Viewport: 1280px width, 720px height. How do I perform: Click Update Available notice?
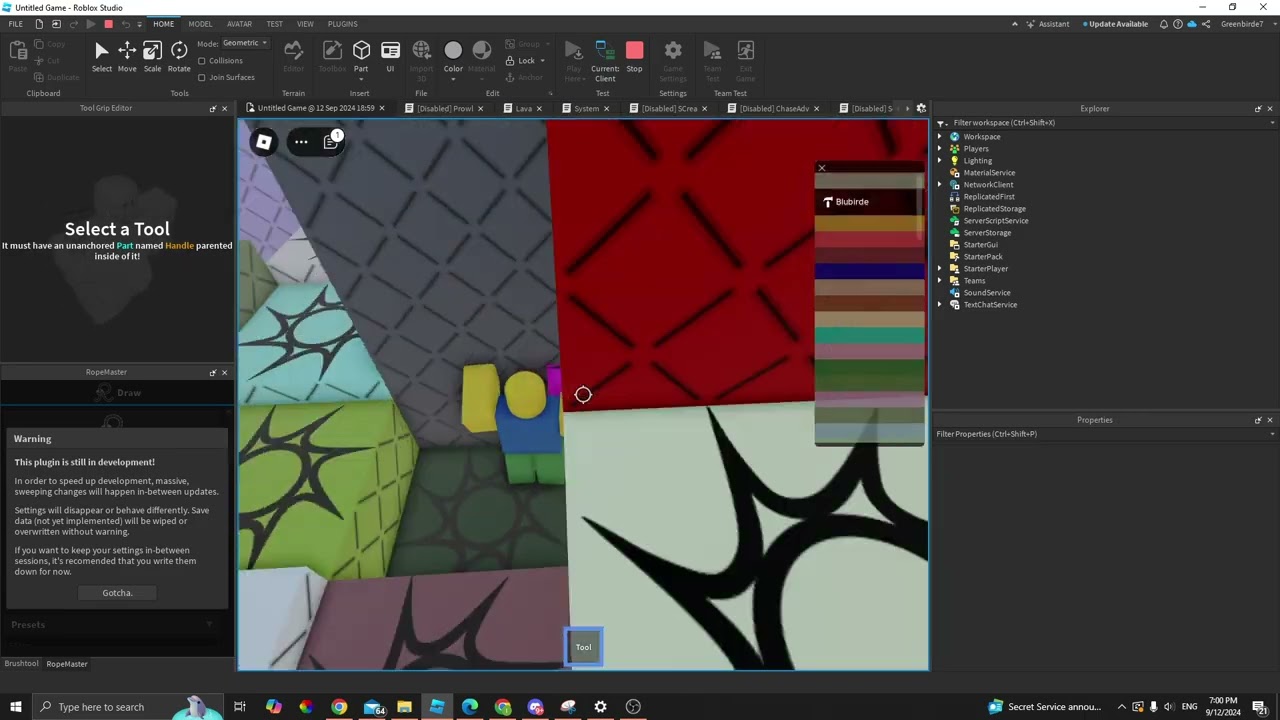(x=1116, y=24)
